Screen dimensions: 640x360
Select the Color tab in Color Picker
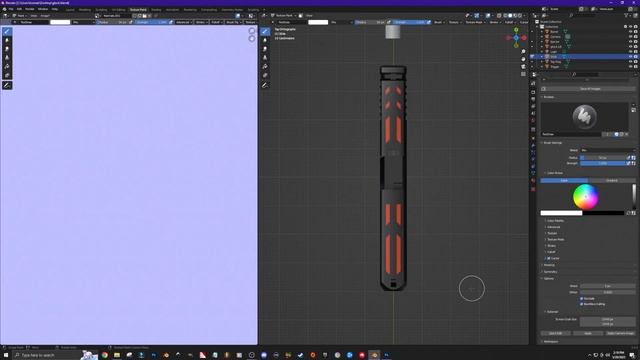click(x=564, y=180)
